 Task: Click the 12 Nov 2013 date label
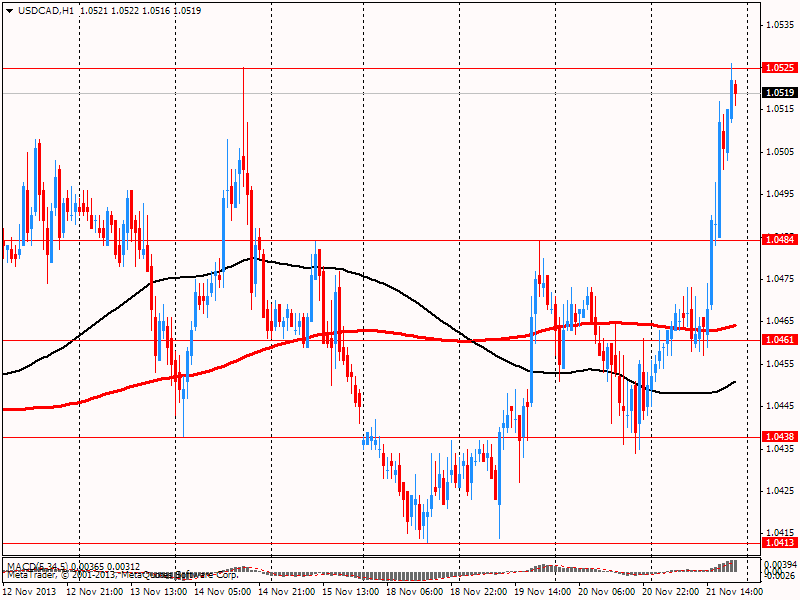click(30, 592)
